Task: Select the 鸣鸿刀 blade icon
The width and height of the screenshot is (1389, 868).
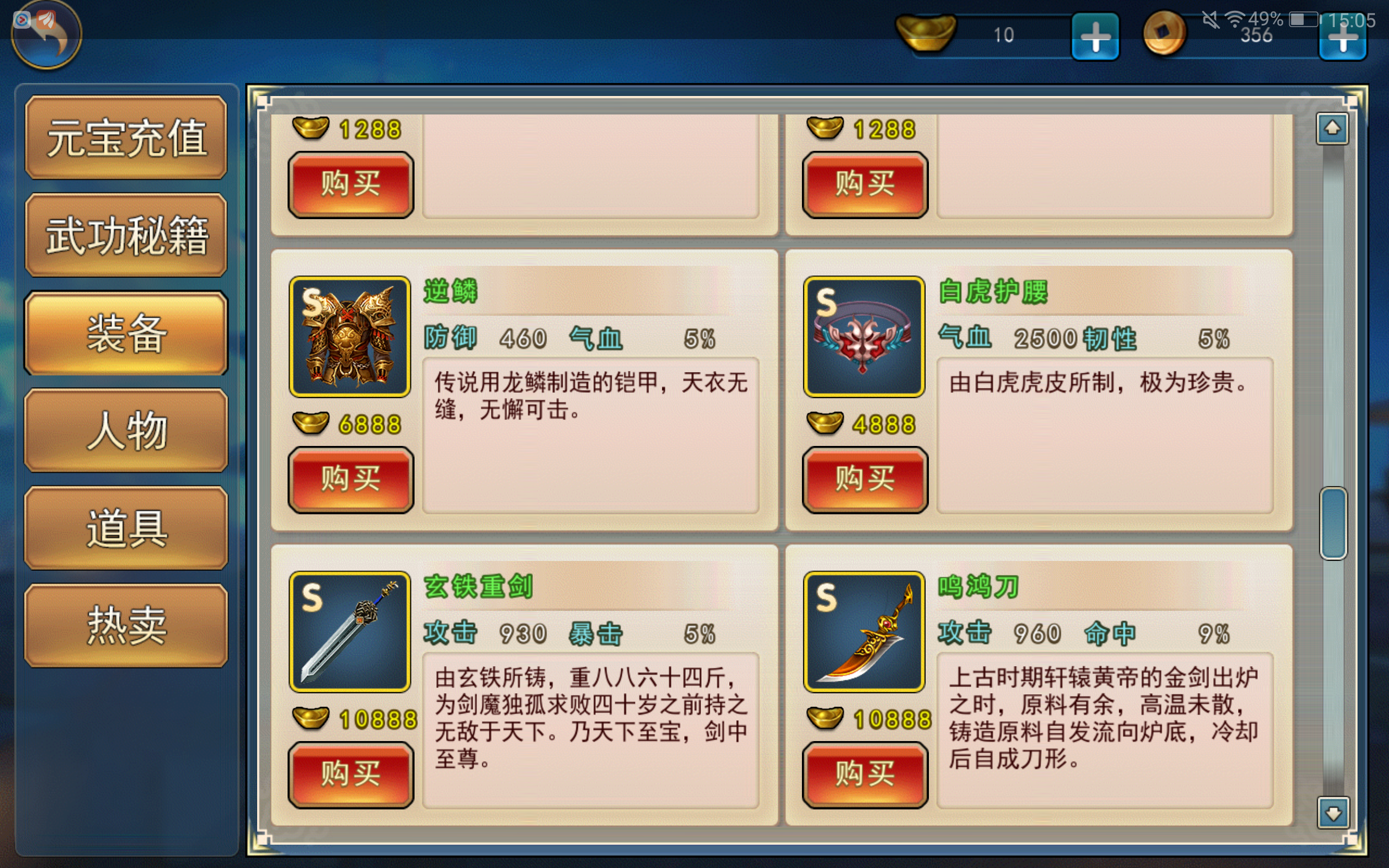Action: click(864, 631)
